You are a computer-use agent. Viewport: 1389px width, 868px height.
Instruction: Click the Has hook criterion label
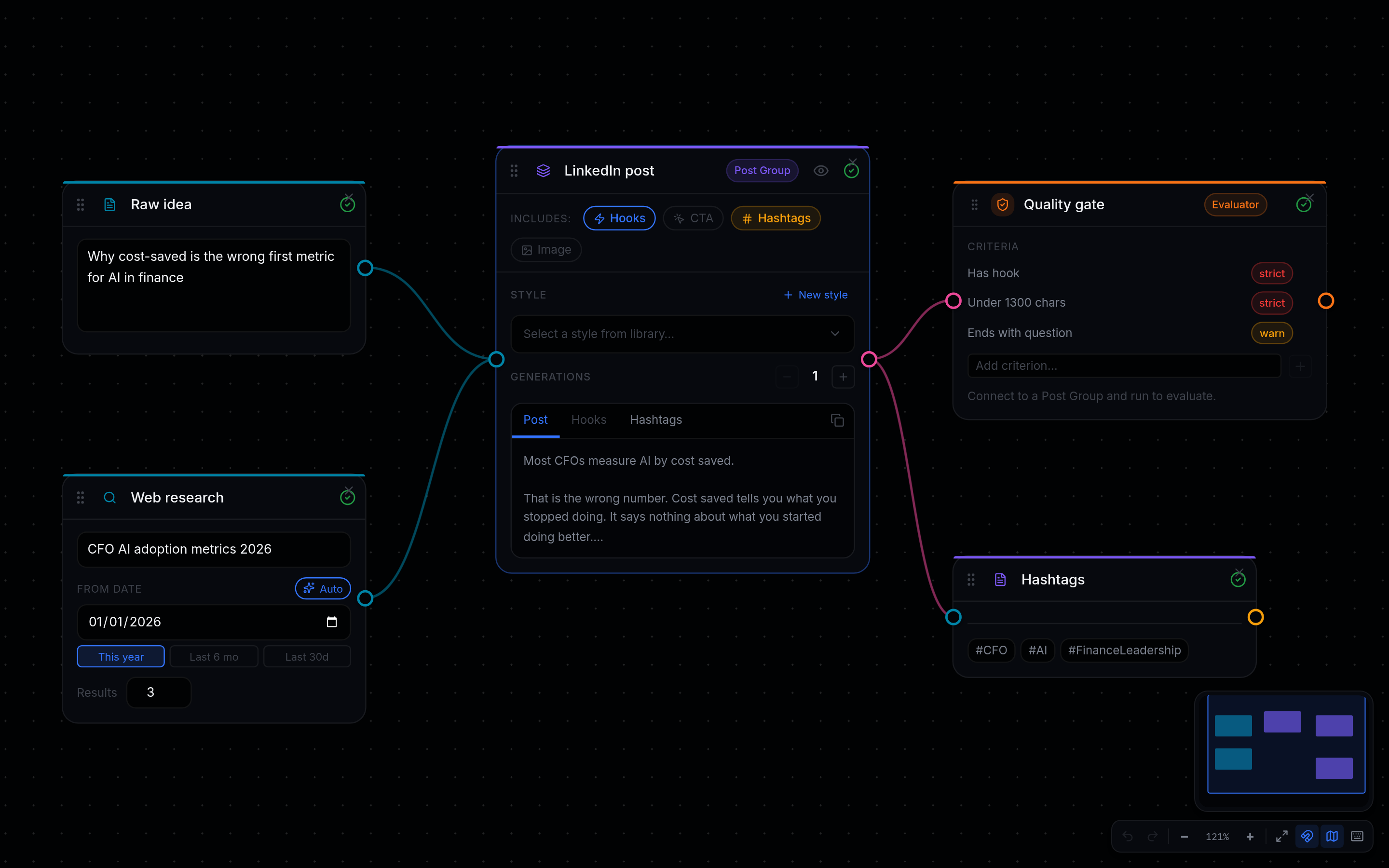(x=993, y=273)
